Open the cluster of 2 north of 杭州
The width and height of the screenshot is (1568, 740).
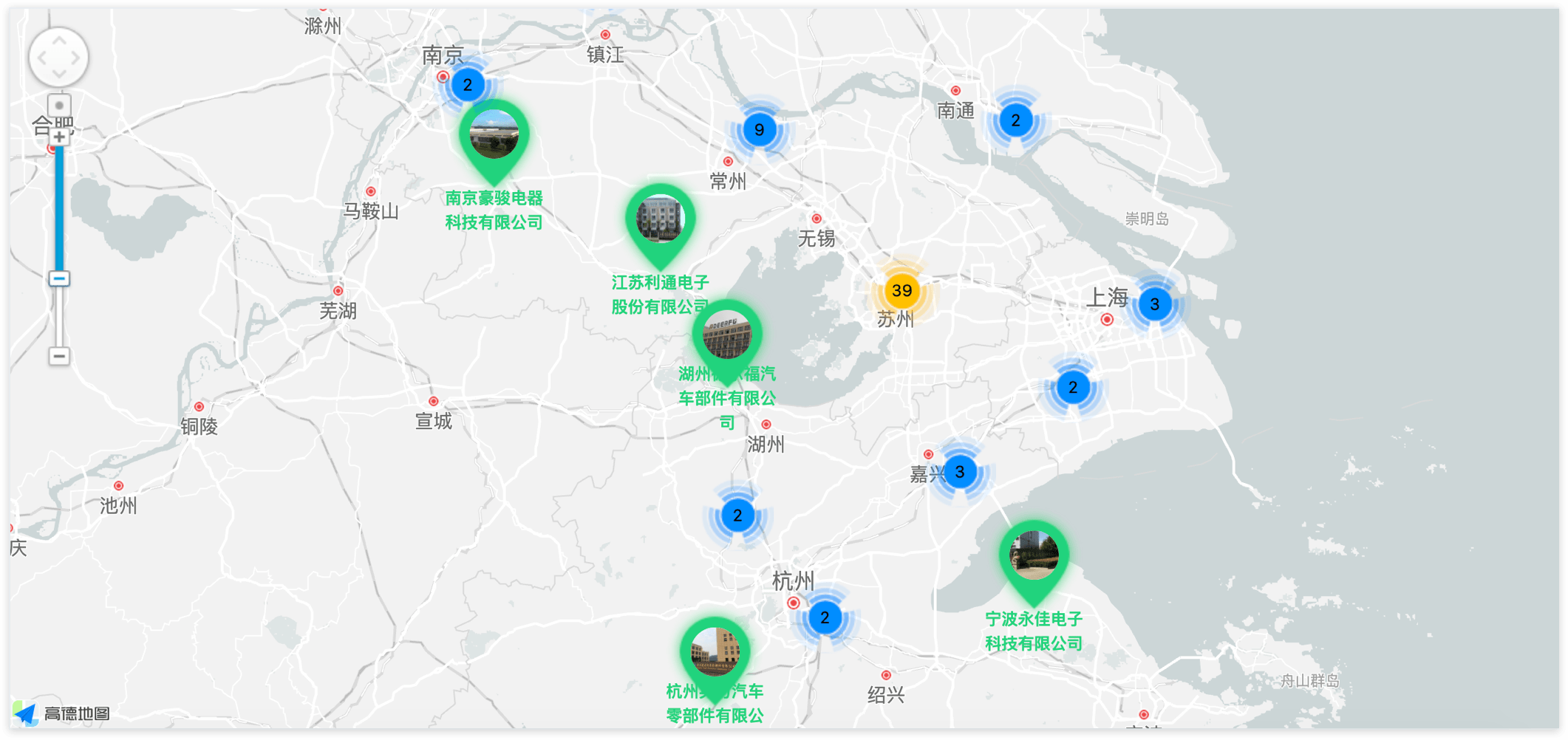(737, 515)
